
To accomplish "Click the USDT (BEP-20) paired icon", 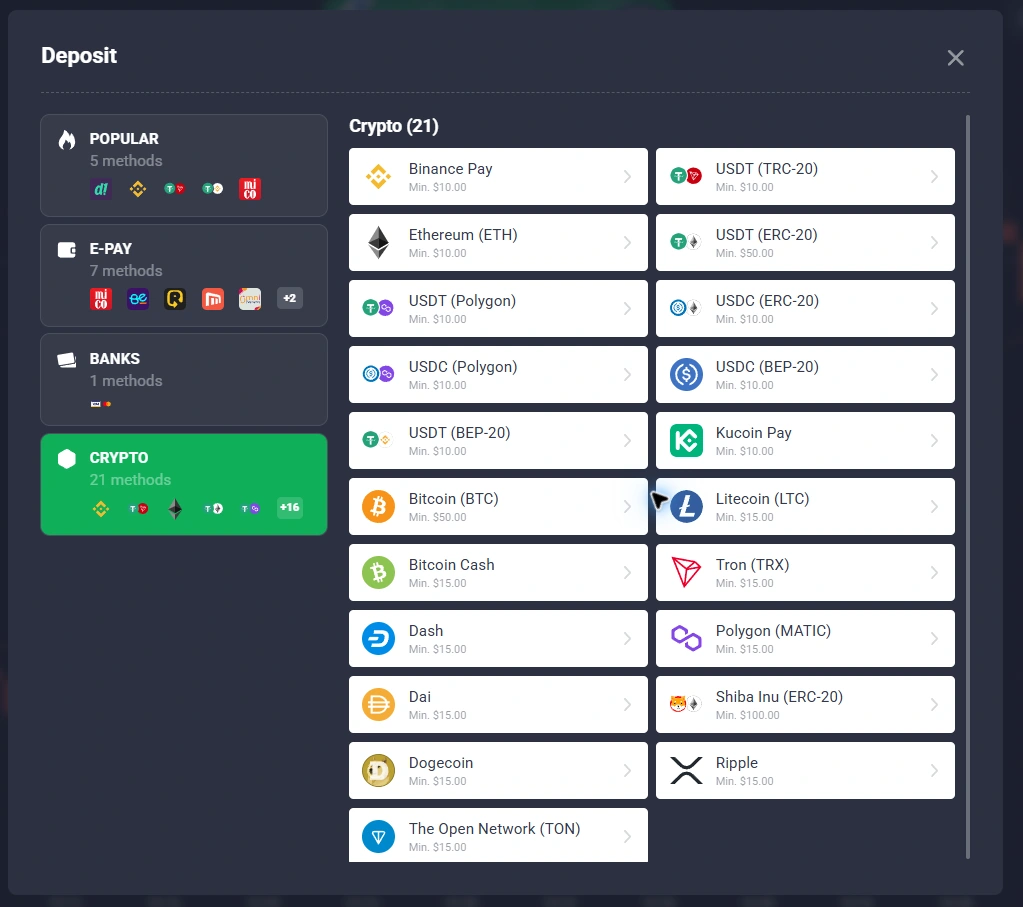I will [377, 440].
